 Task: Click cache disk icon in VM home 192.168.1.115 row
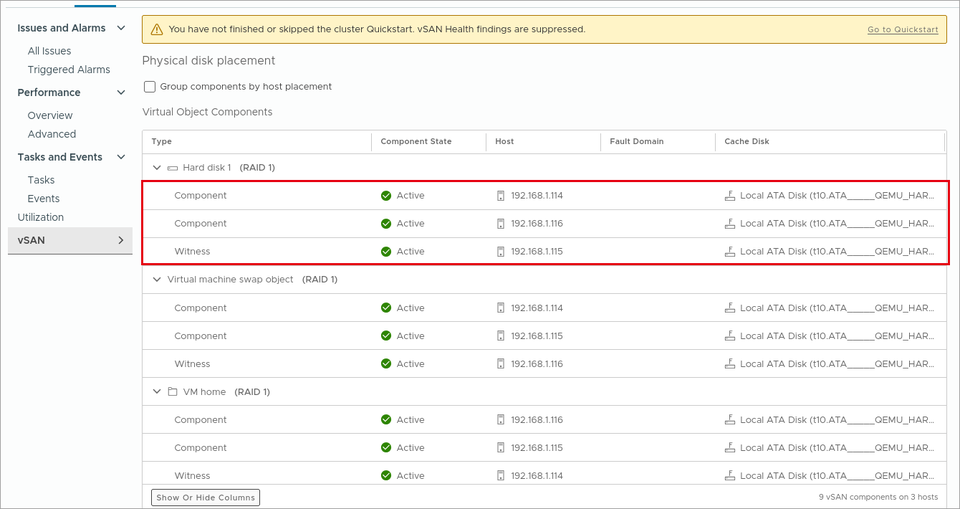(x=730, y=448)
